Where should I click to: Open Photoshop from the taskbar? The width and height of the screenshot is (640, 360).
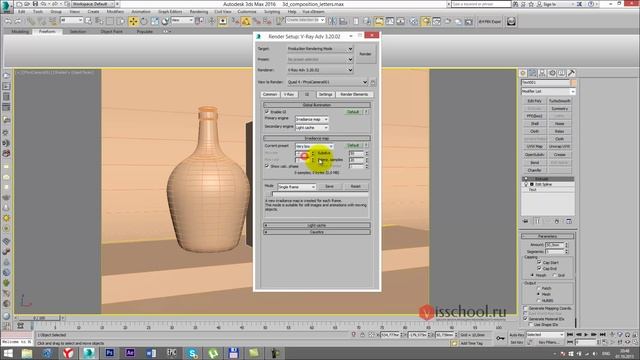109,353
